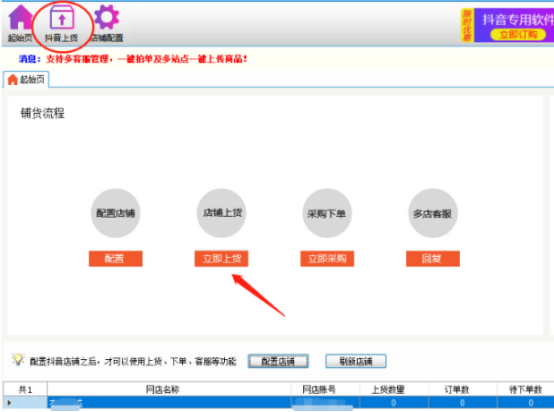Click the lightbulb hint icon
The height and width of the screenshot is (412, 554).
tap(18, 360)
